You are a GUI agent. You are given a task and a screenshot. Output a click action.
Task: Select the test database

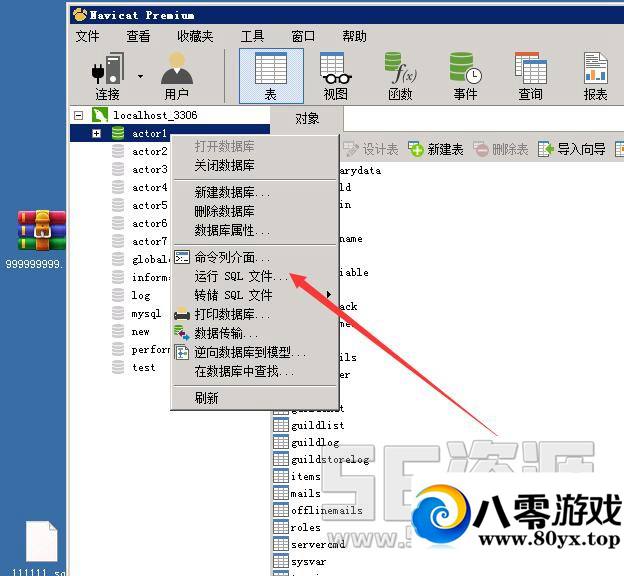point(144,367)
